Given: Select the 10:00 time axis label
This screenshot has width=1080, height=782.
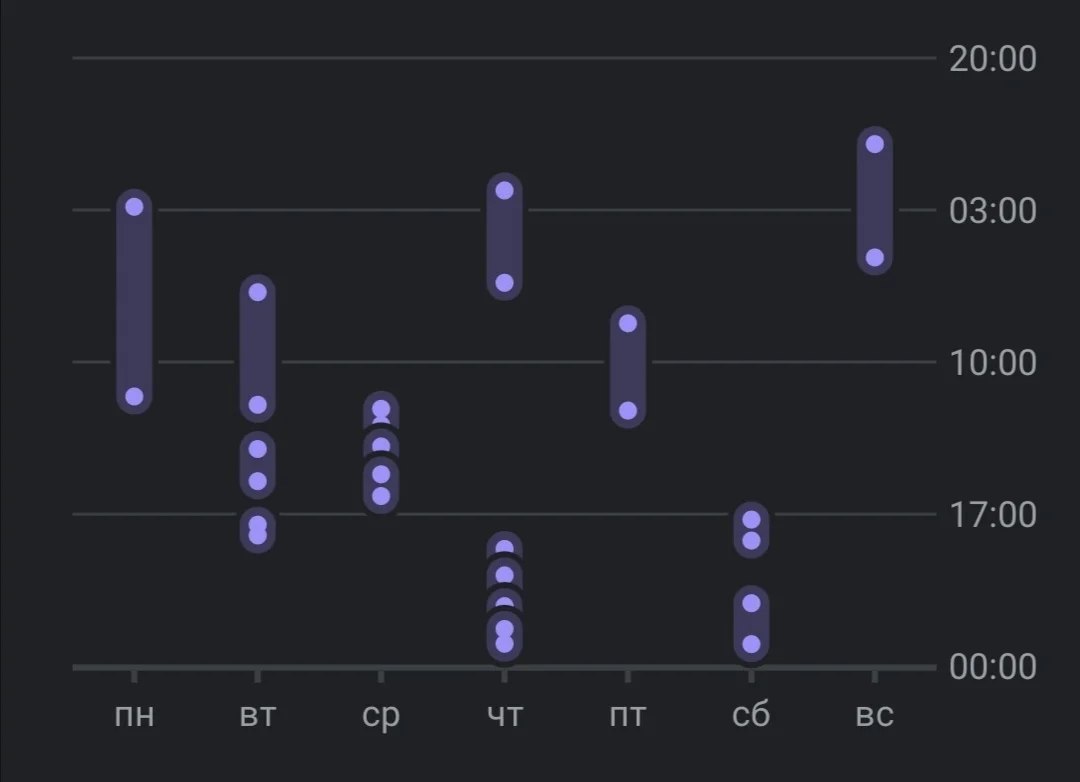Looking at the screenshot, I should [992, 363].
